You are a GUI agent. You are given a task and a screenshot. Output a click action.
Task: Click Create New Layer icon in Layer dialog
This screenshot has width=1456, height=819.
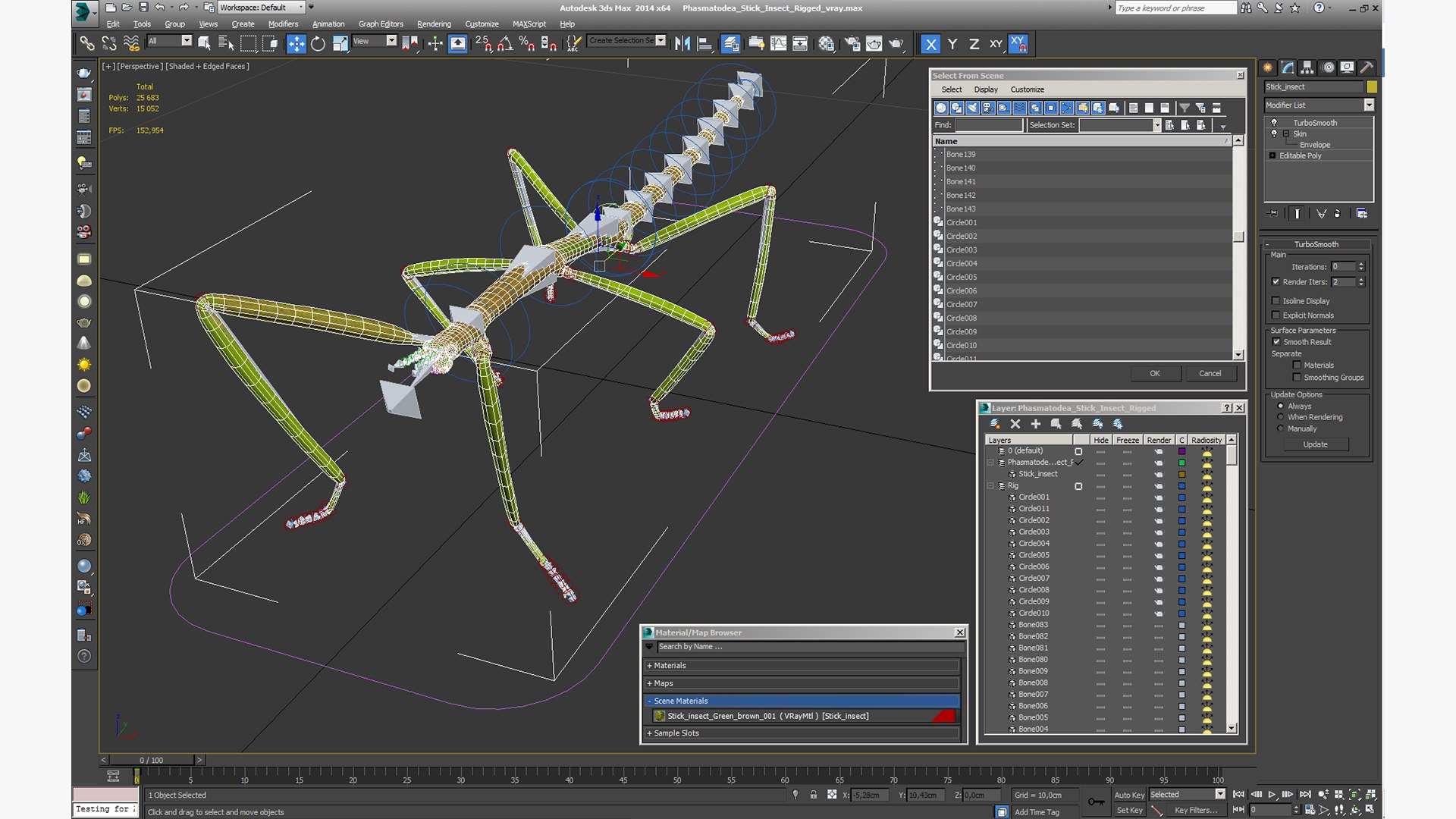coord(995,424)
